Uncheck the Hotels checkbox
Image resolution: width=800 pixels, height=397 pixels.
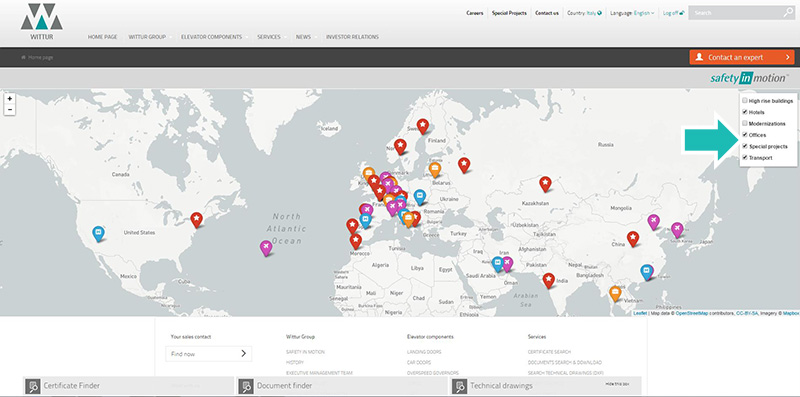tap(745, 112)
